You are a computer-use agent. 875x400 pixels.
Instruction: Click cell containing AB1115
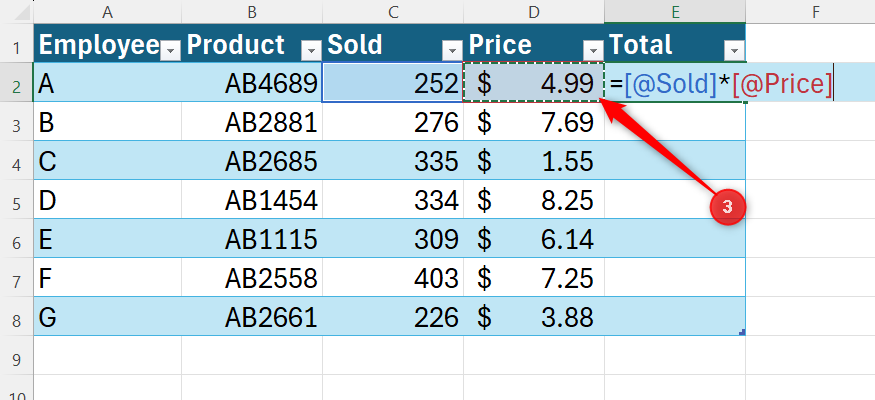[x=252, y=238]
